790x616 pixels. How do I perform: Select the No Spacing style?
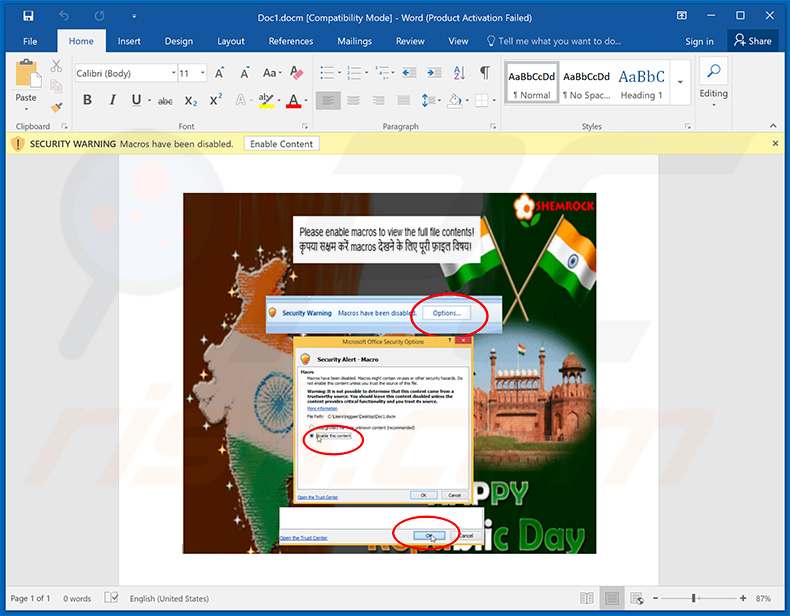(586, 84)
